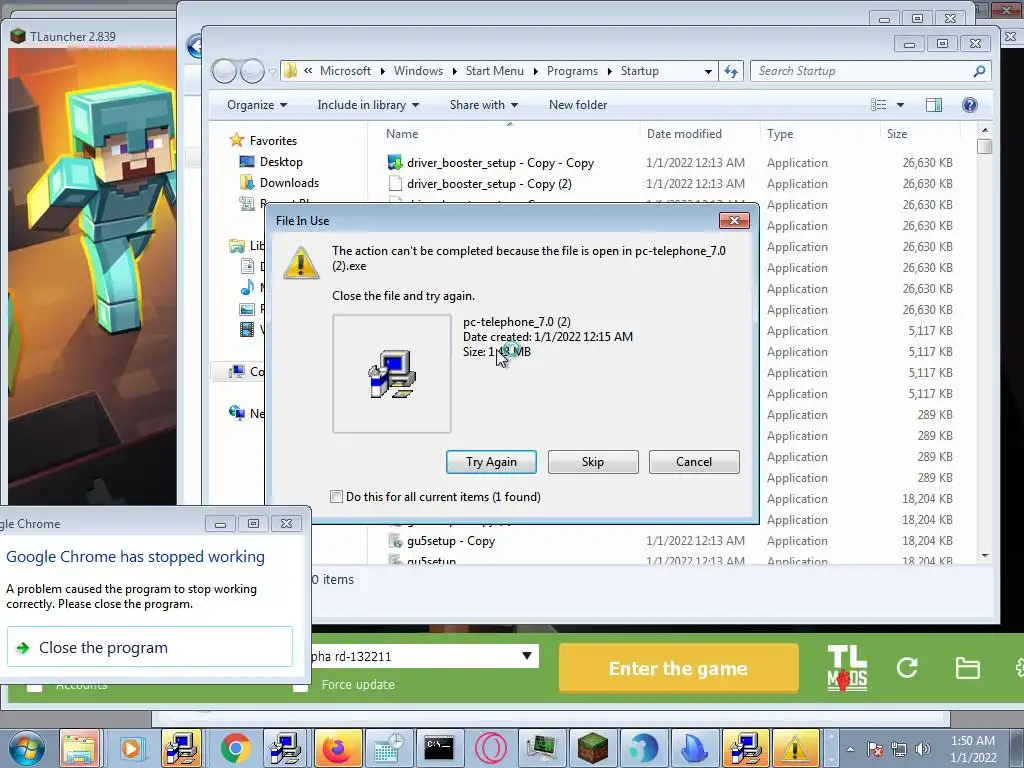The image size is (1024, 768).
Task: Click the change view icon
Action: (x=879, y=105)
